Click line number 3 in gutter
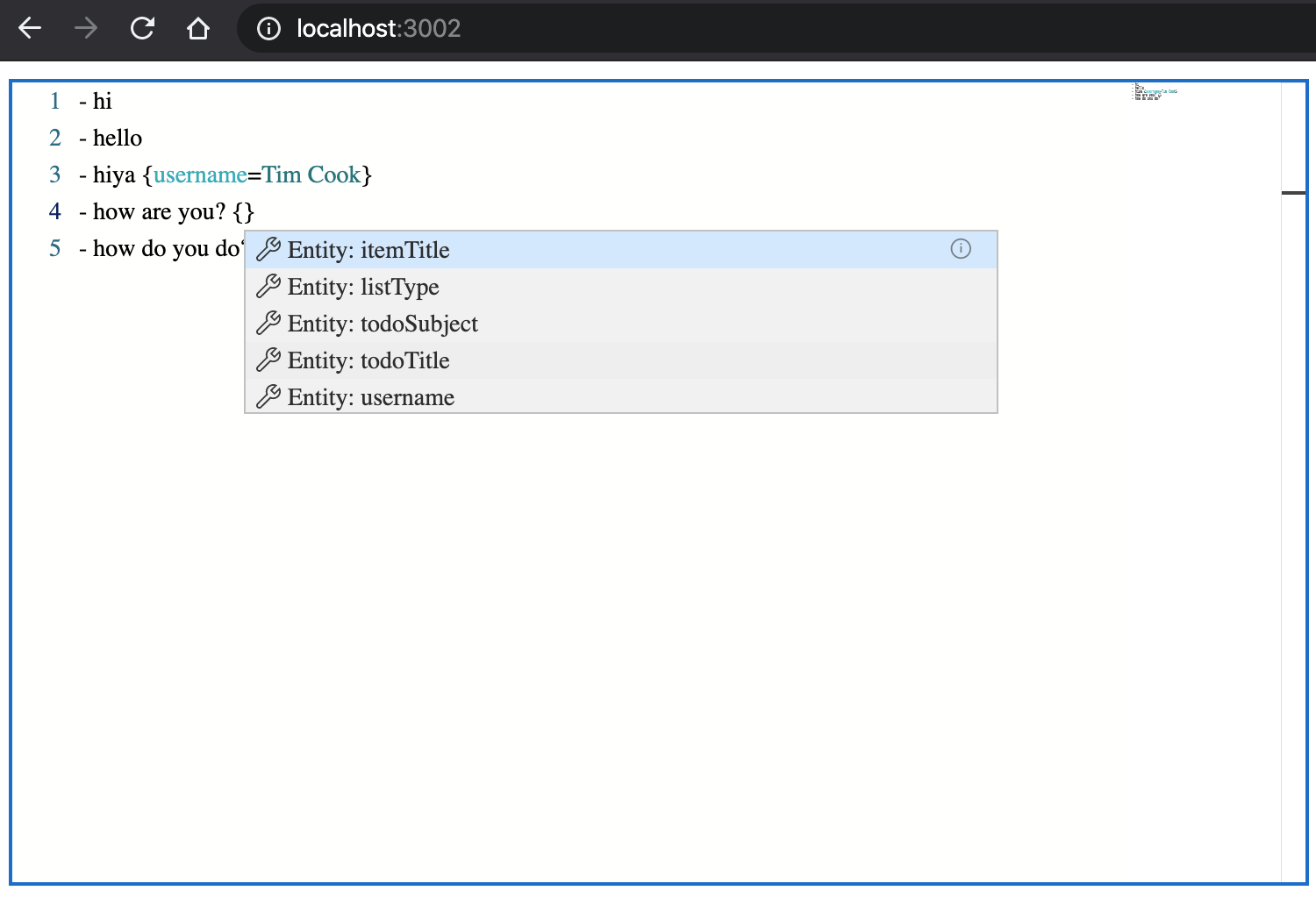 coord(55,175)
